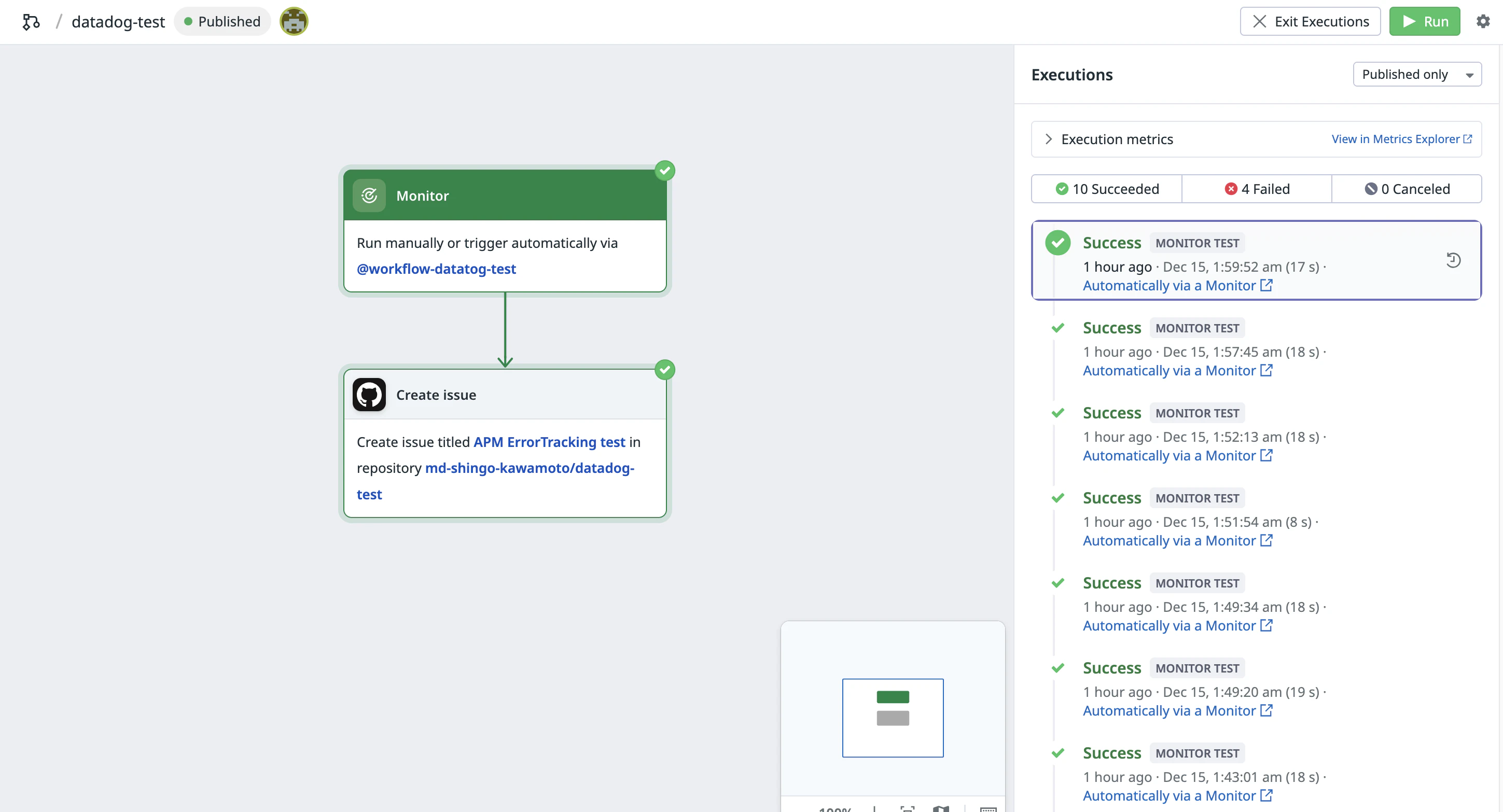Click the GitHub icon in Create issue step
Image resolution: width=1503 pixels, height=812 pixels.
click(369, 395)
